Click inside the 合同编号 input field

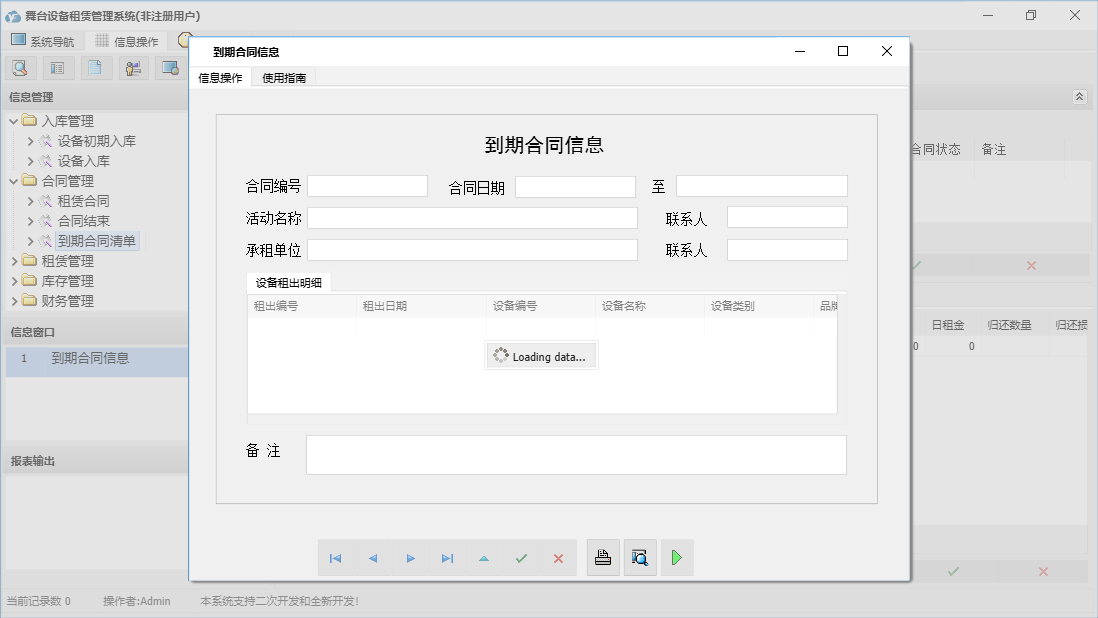coord(367,185)
